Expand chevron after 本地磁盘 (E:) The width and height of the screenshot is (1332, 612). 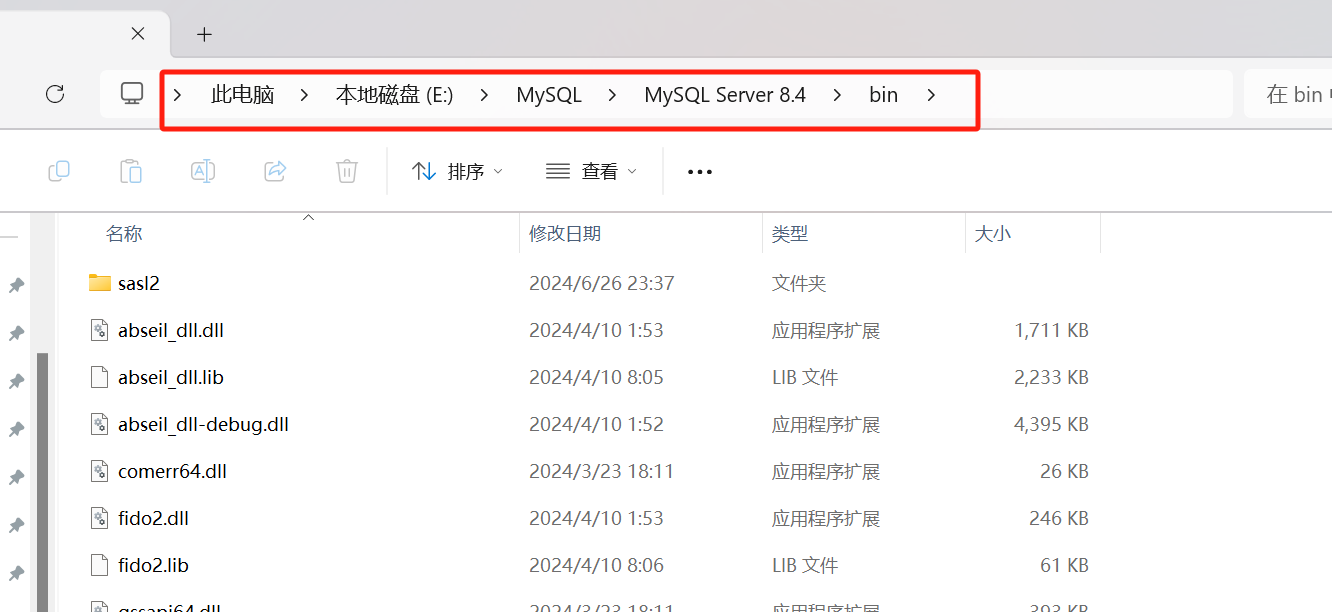pyautogui.click(x=485, y=95)
